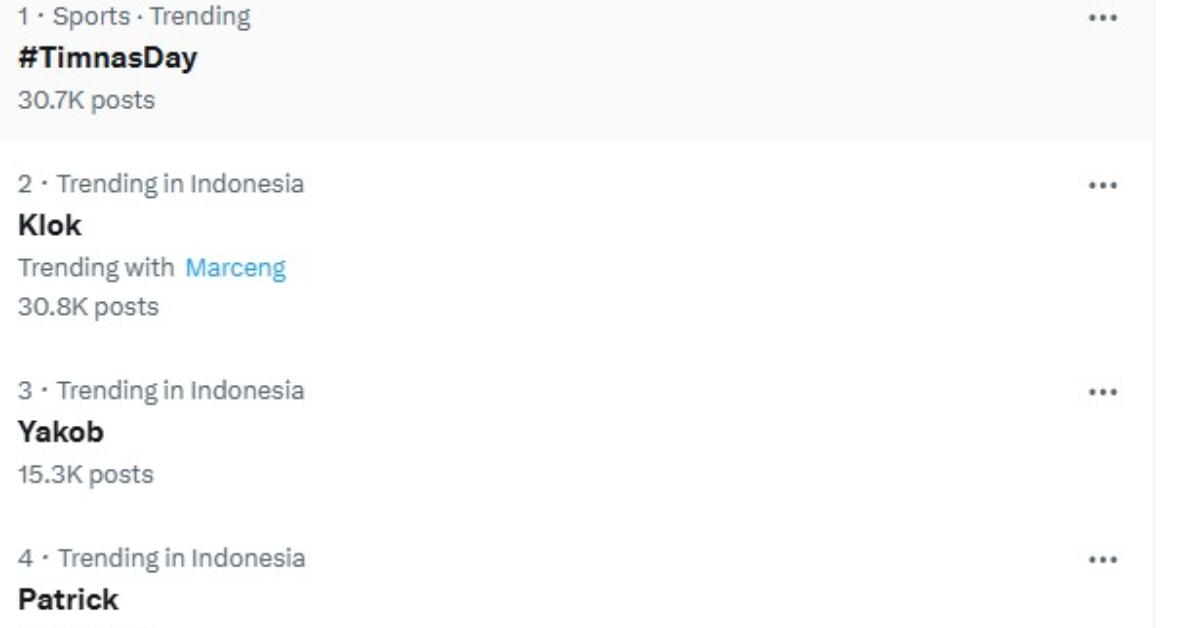
Task: Click the 15.3K posts count
Action: [x=86, y=474]
